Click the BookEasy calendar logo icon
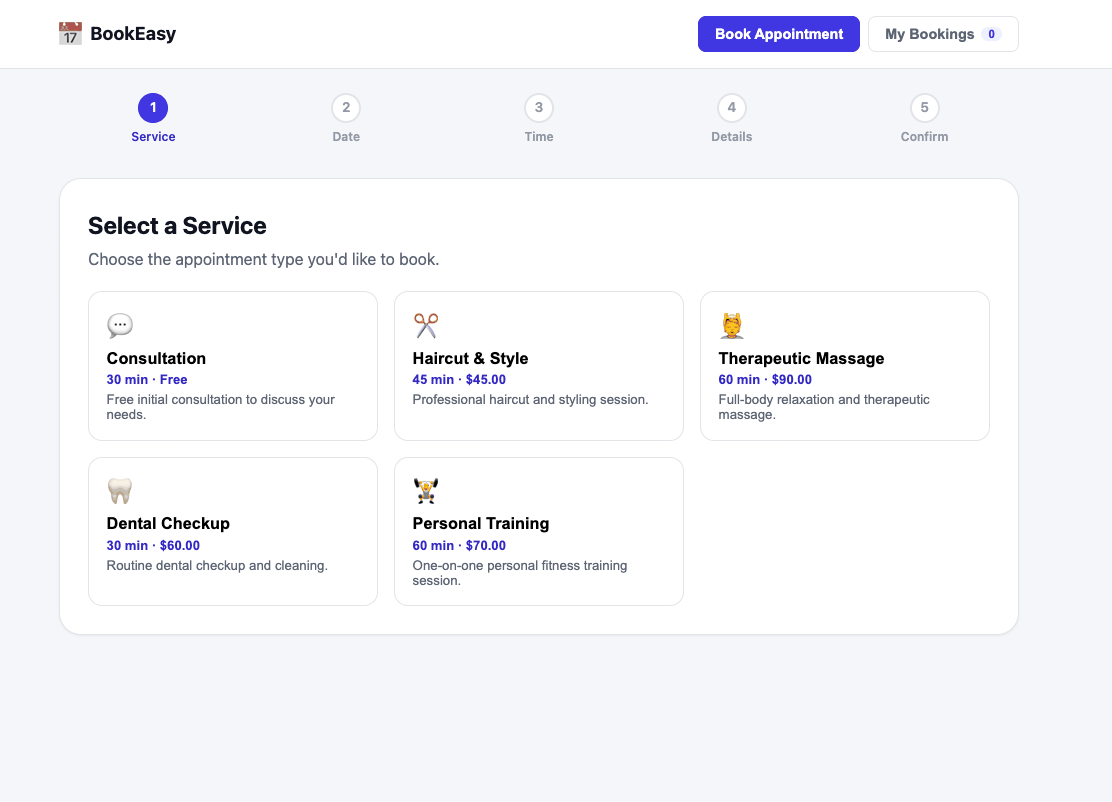 pos(70,33)
